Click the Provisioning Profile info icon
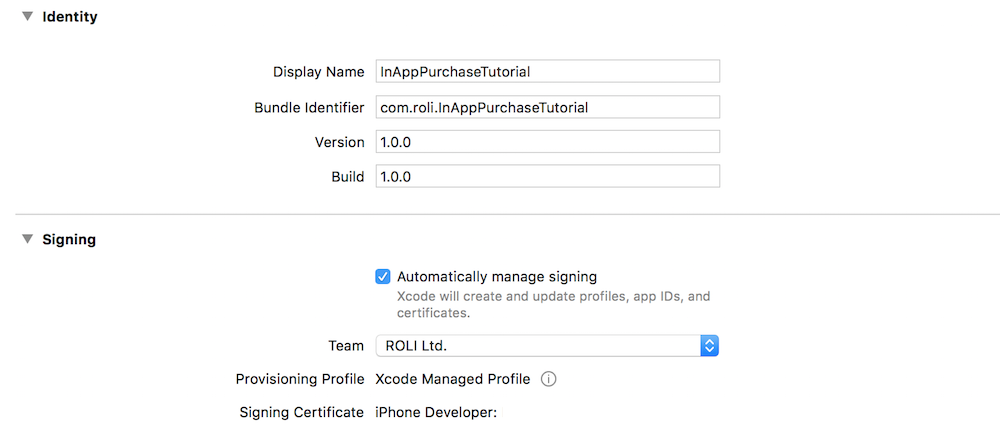The height and width of the screenshot is (439, 1000). point(548,379)
